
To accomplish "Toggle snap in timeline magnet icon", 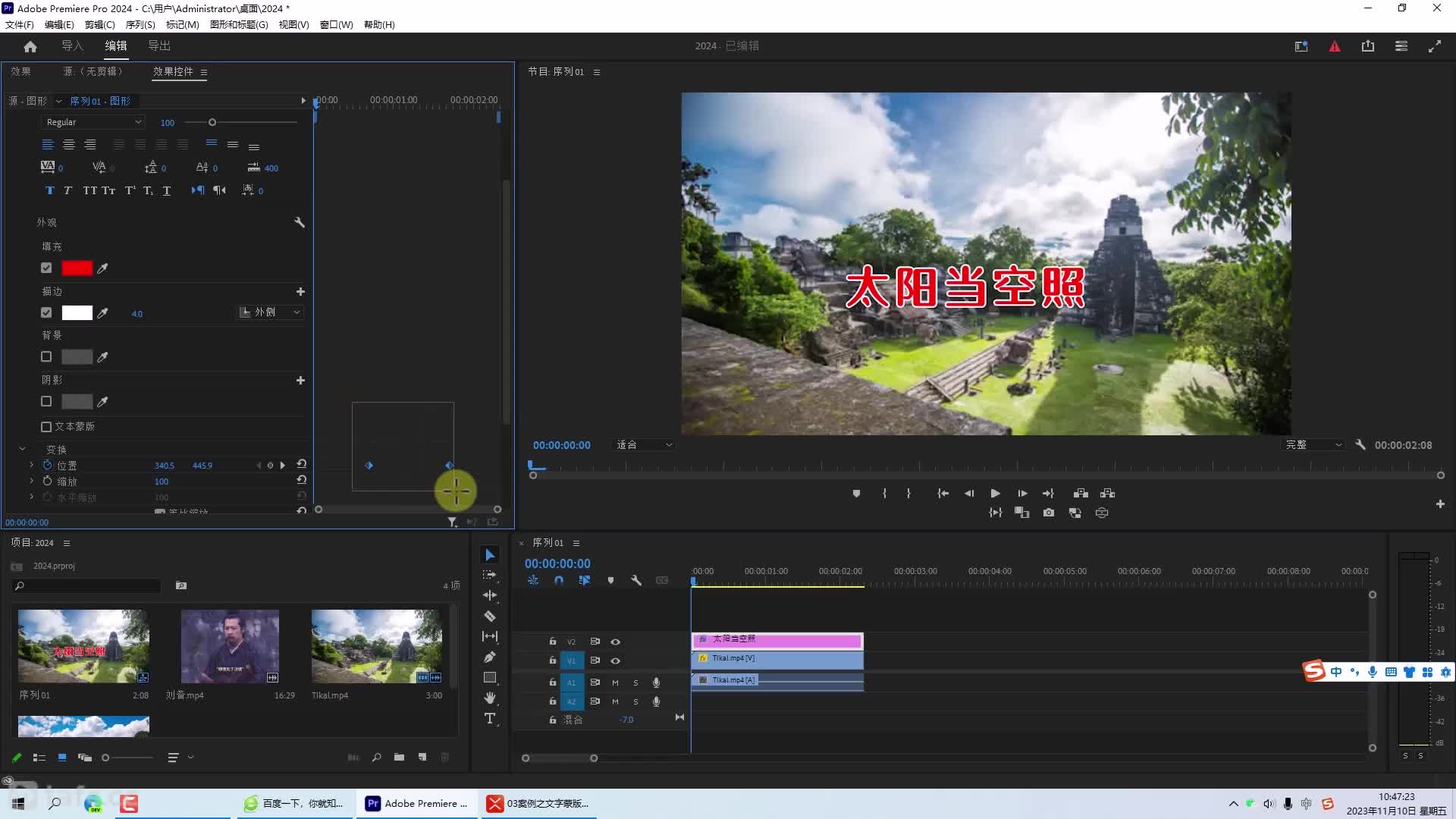I will tap(559, 580).
